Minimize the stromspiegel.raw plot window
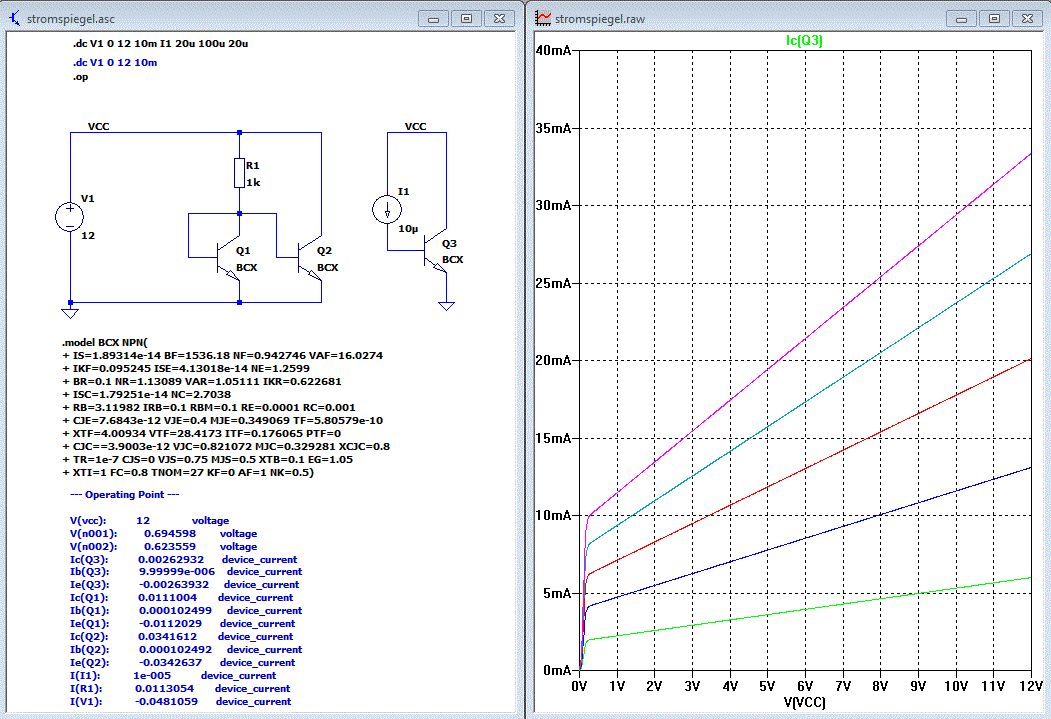1051x719 pixels. (961, 18)
